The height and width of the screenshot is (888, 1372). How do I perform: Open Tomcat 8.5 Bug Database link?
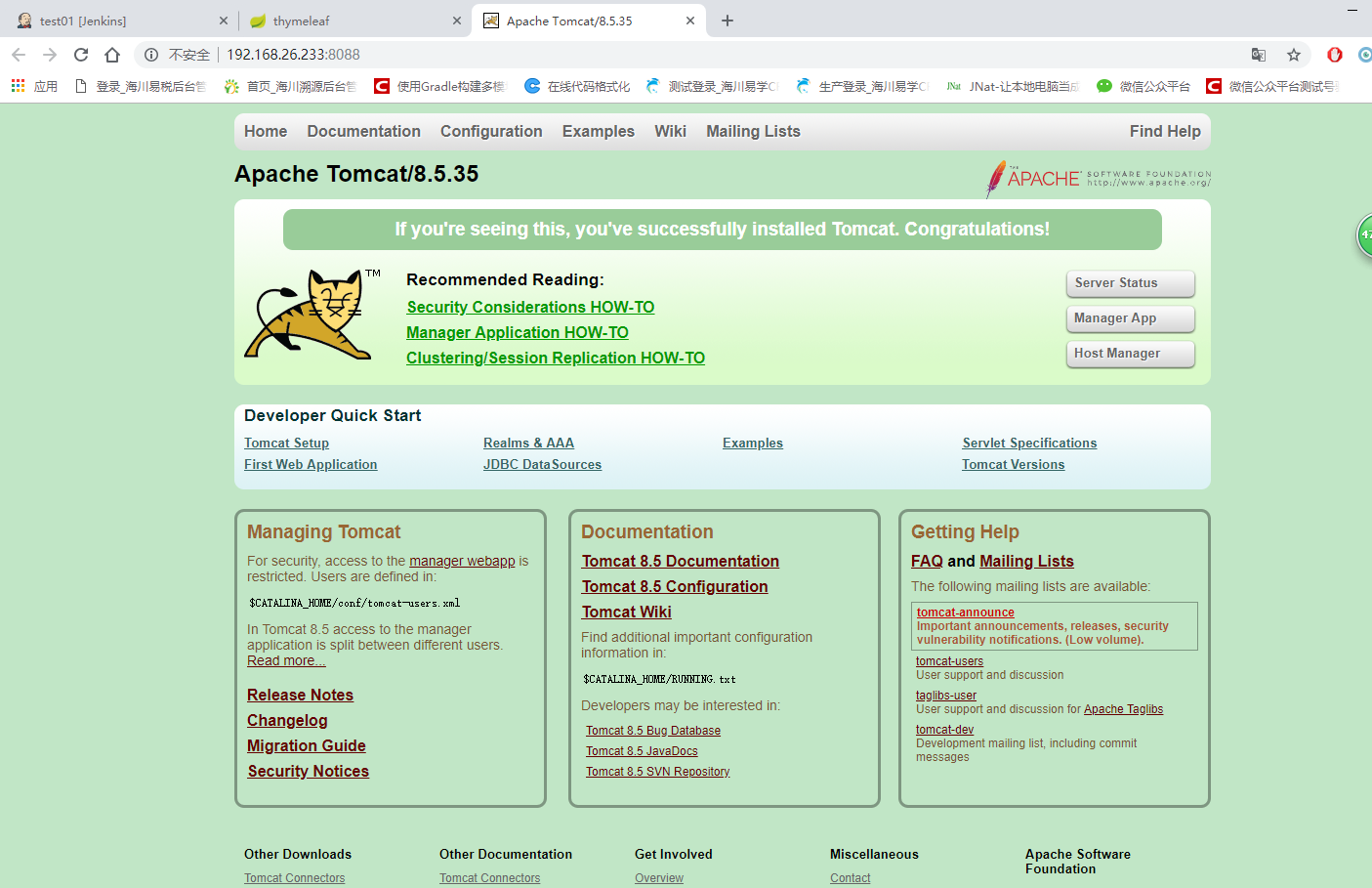(653, 730)
